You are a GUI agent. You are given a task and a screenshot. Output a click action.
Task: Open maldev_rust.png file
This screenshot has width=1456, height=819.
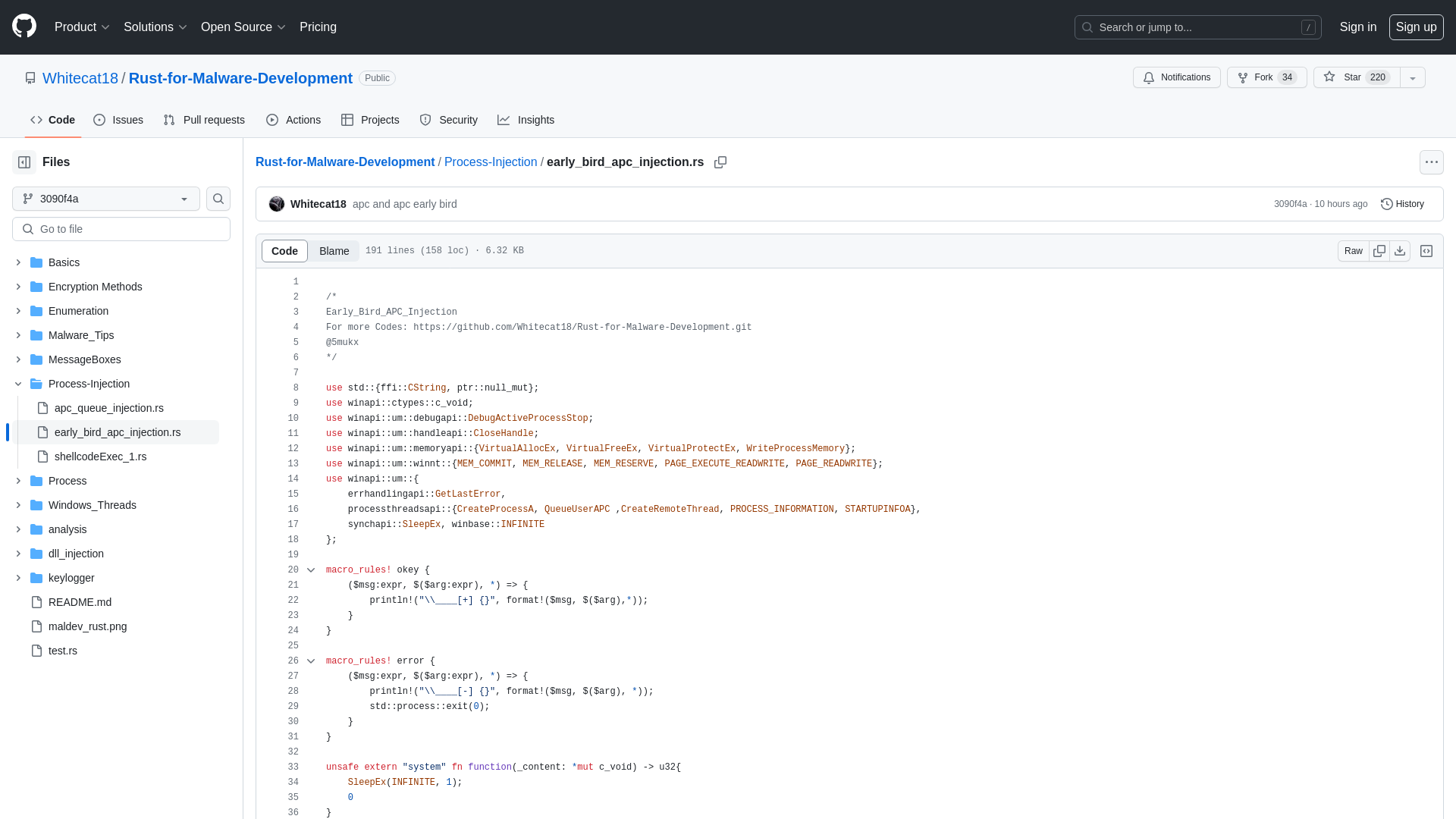coord(87,626)
